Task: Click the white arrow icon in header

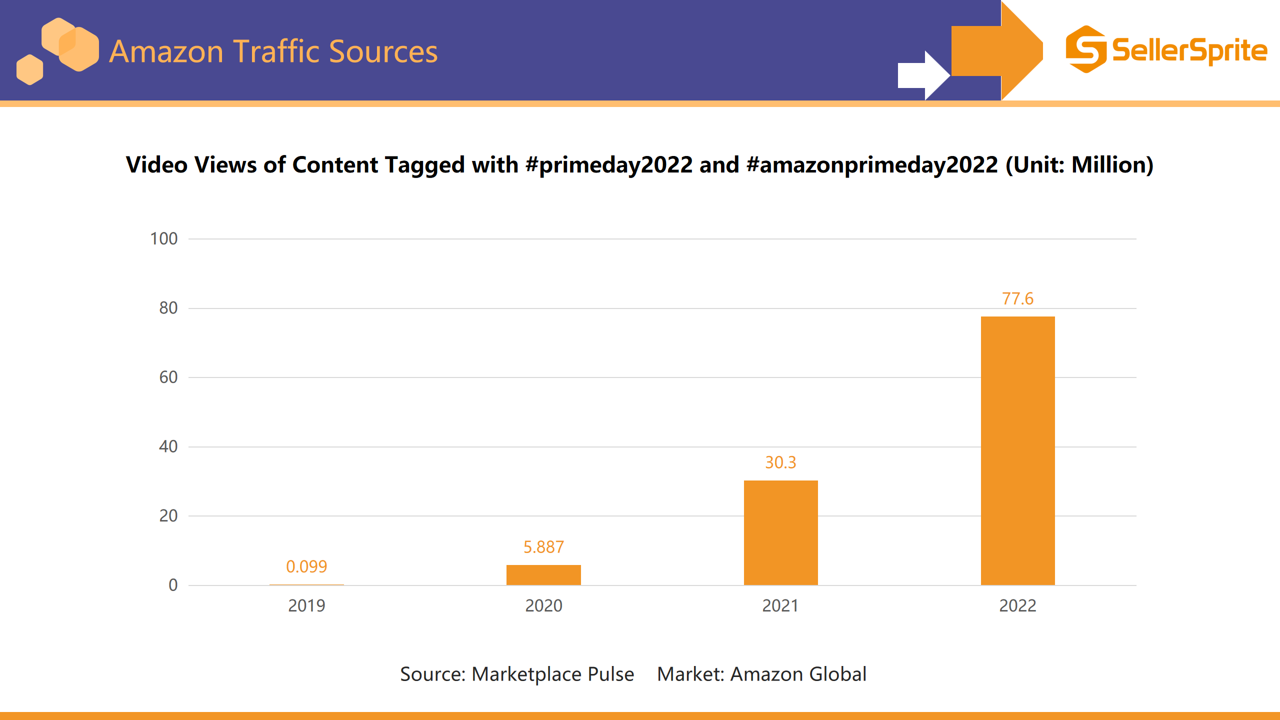Action: [921, 72]
